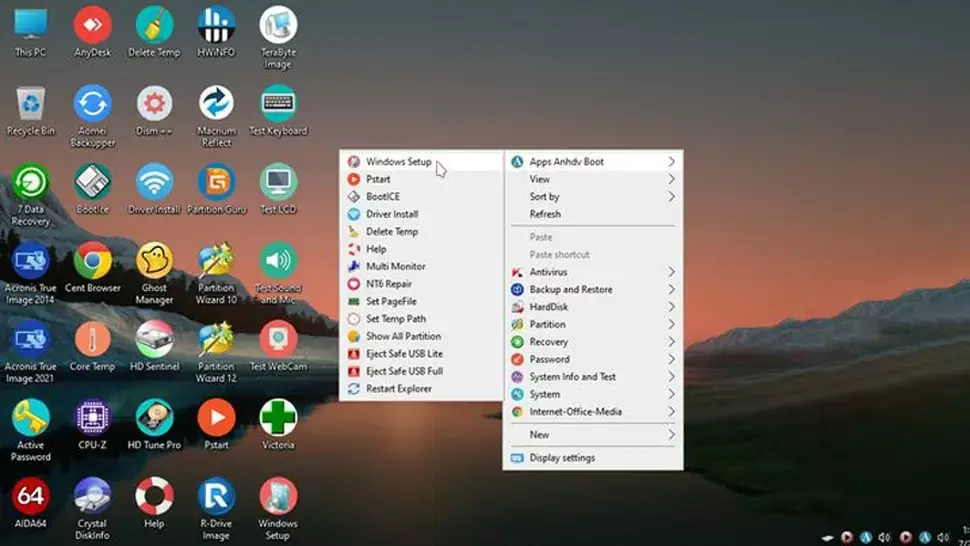Image resolution: width=970 pixels, height=546 pixels.
Task: Click the Partition Guru desktop icon
Action: point(216,184)
